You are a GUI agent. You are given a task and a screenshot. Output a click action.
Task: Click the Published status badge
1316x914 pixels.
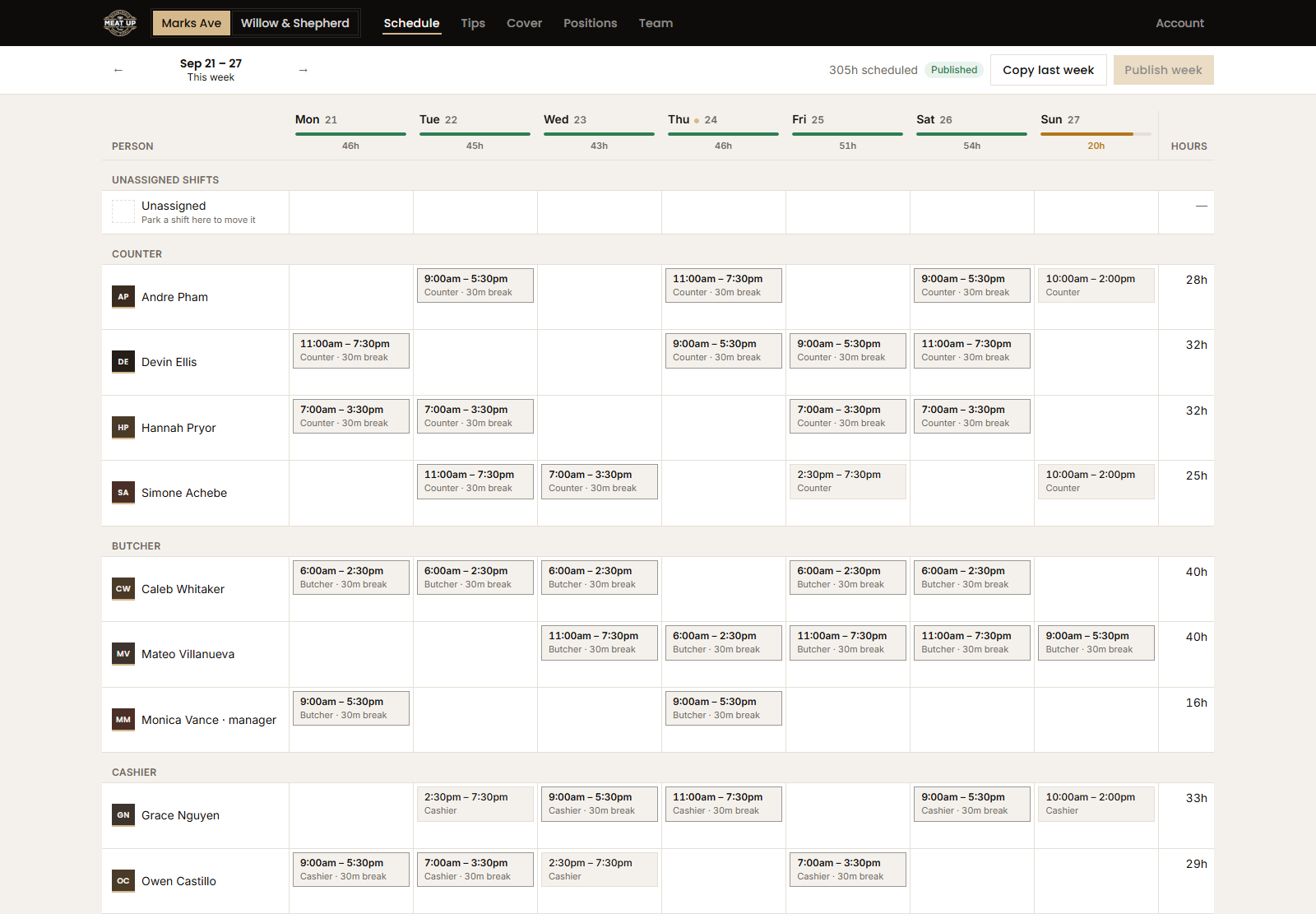point(954,70)
